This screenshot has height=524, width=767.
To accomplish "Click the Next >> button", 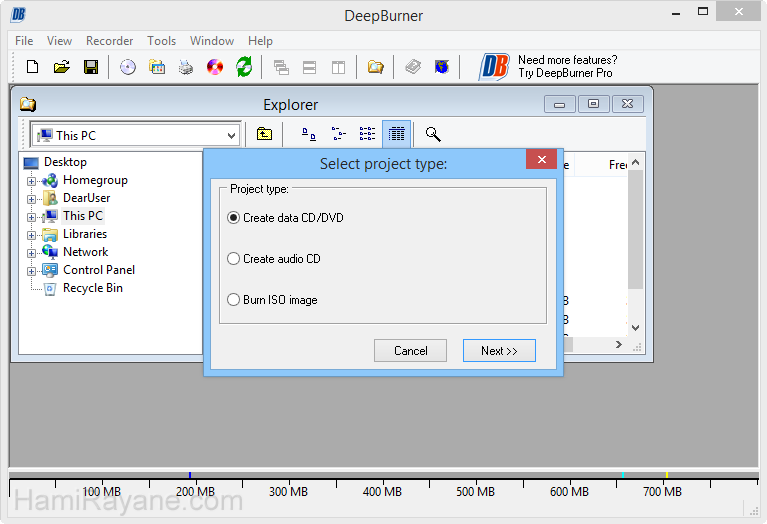I will 499,350.
